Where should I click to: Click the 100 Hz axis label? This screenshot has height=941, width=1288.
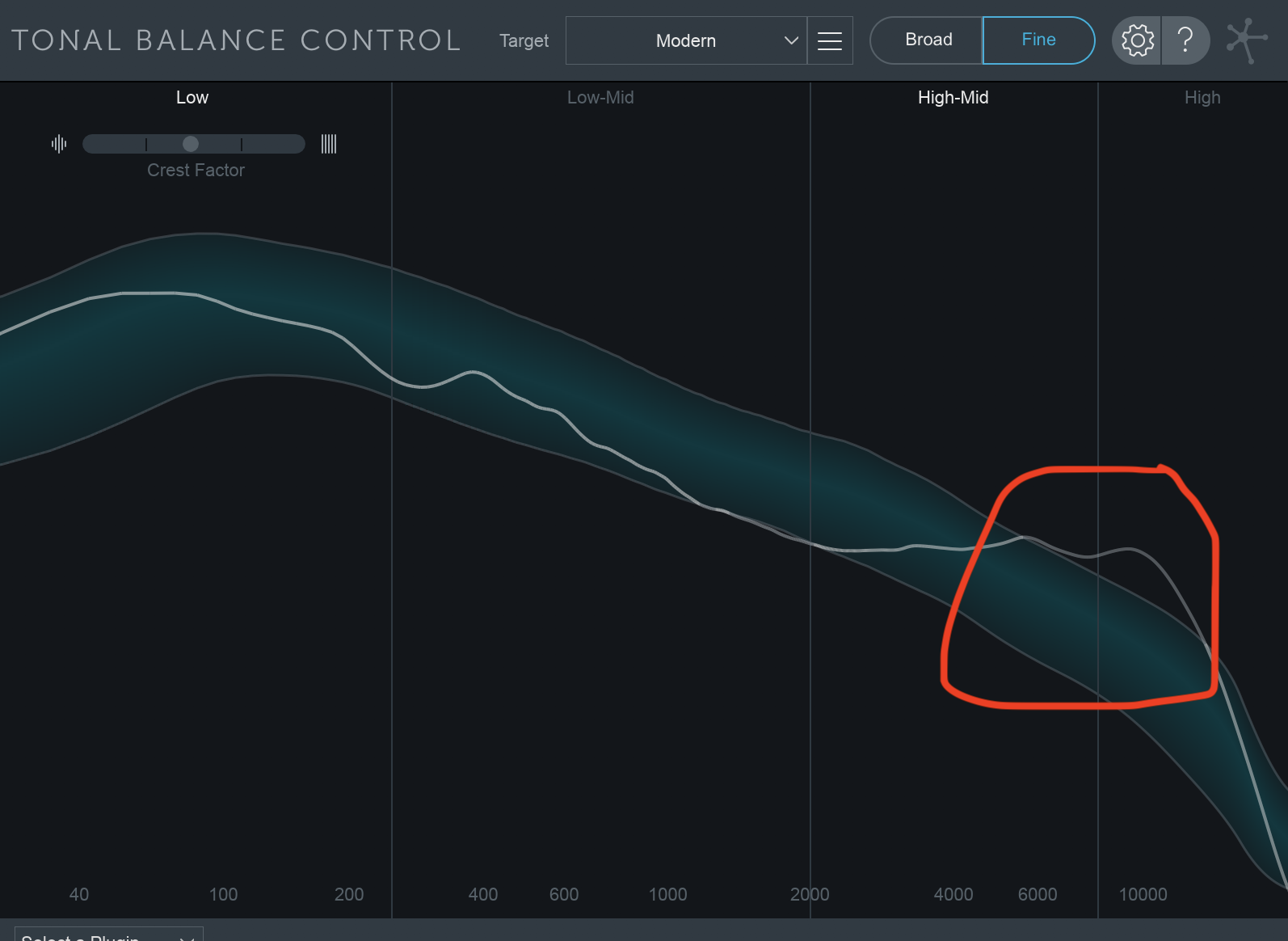(x=224, y=894)
